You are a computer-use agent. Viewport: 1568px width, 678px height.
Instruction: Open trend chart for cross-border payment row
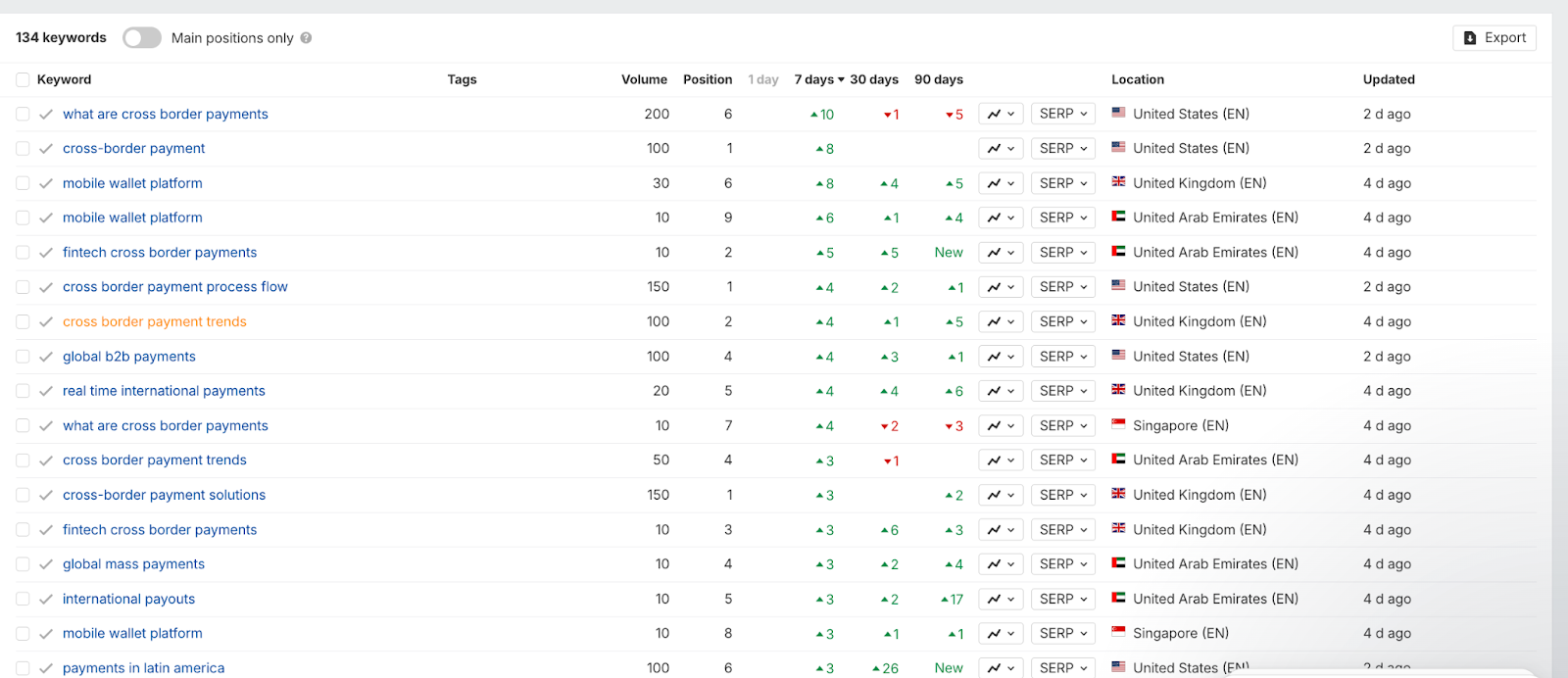[1001, 148]
